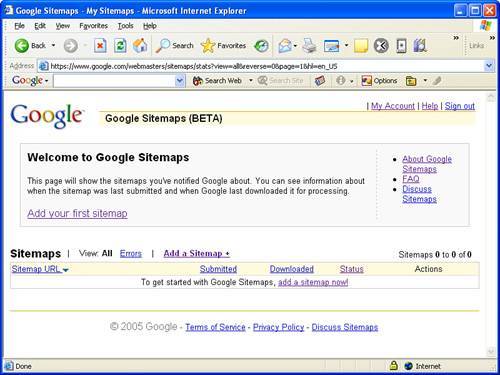Click Search Web on Google toolbar
500x375 pixels.
(217, 81)
